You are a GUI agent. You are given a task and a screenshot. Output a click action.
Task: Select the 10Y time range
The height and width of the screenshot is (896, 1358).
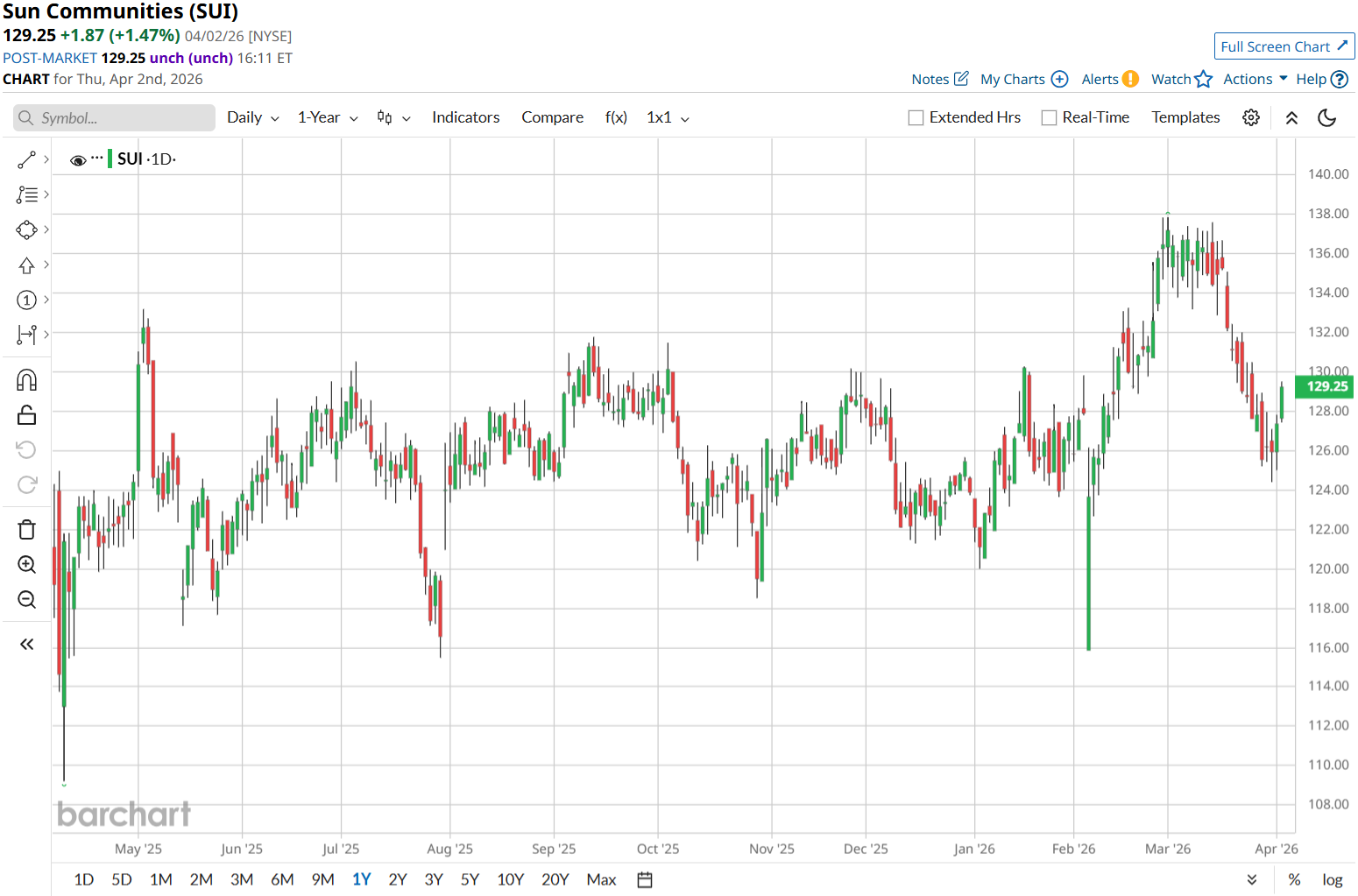[511, 879]
